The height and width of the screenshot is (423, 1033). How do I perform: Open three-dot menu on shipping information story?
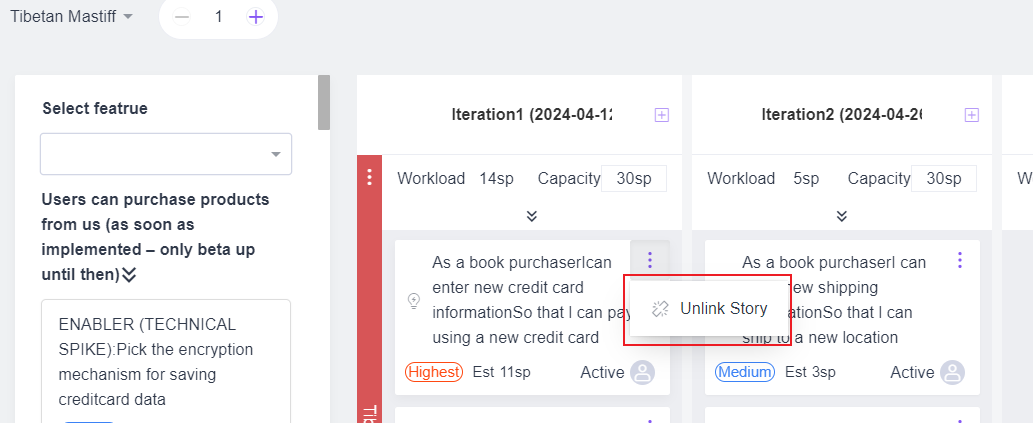tap(960, 260)
